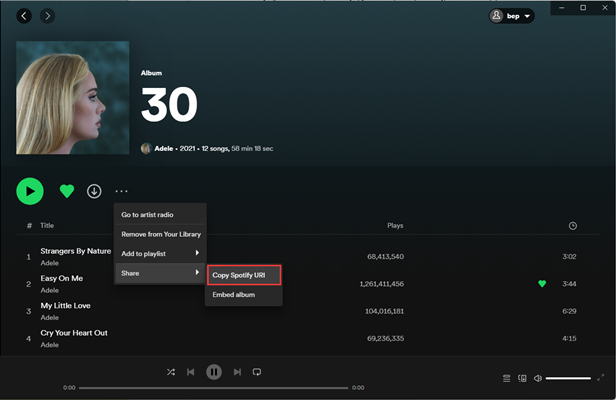Select the track Easy On Me
This screenshot has width=616, height=400.
coord(62,278)
